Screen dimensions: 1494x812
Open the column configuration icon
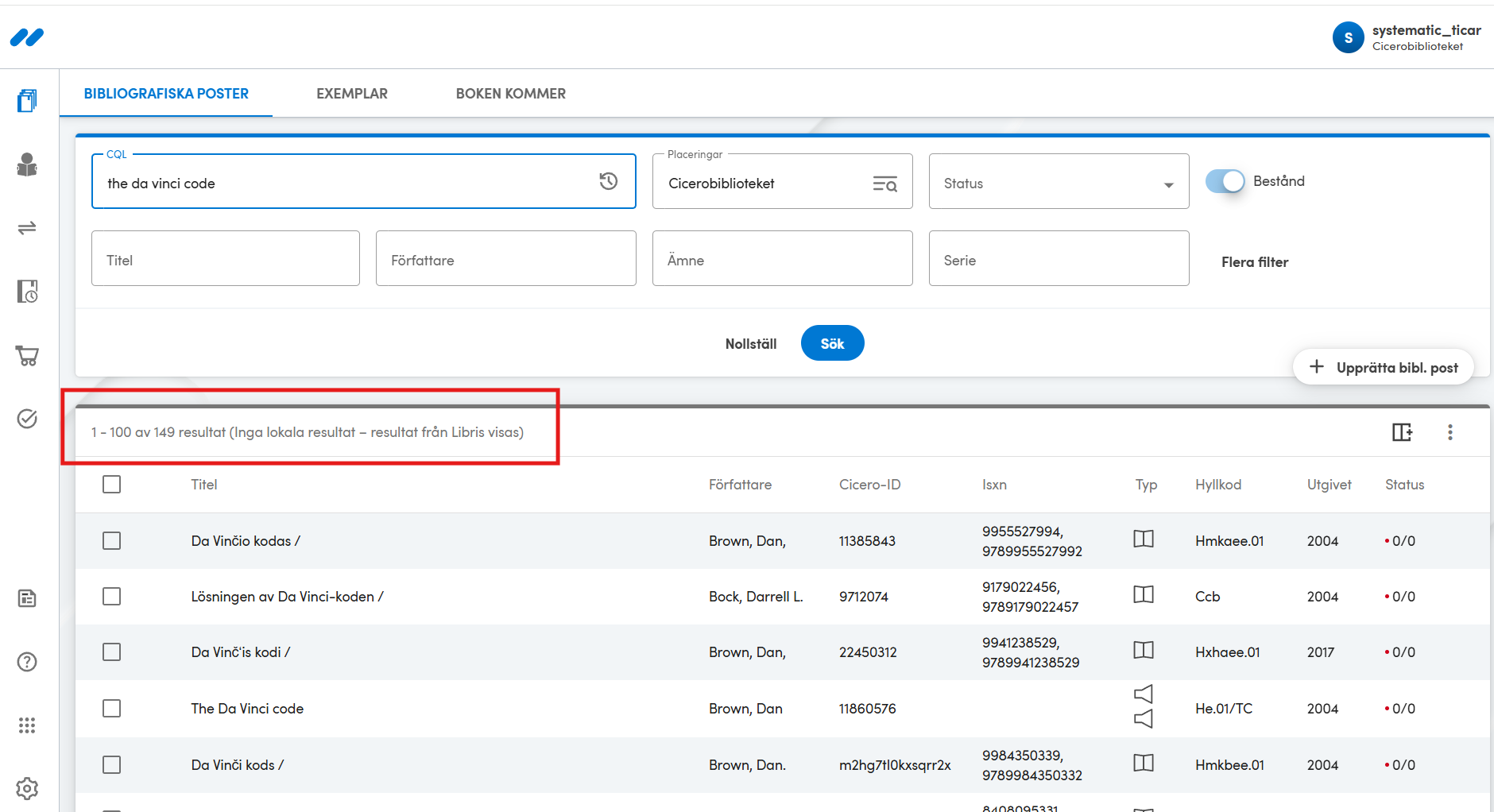coord(1403,432)
